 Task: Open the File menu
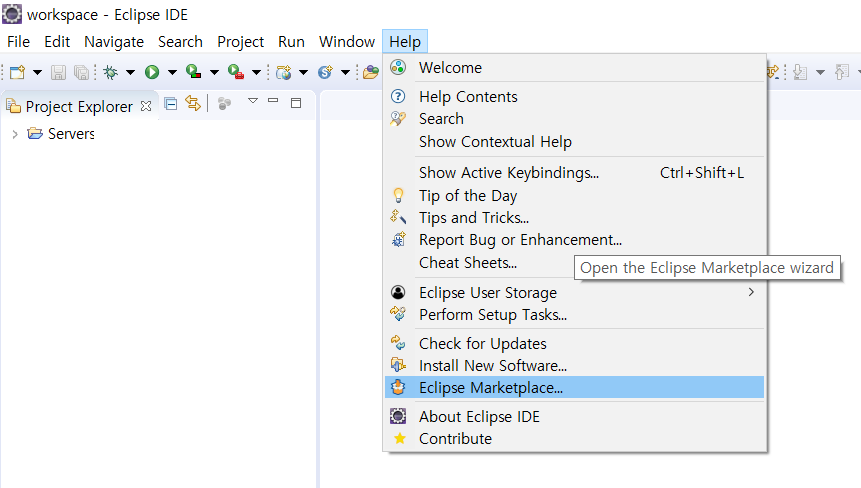tap(18, 42)
